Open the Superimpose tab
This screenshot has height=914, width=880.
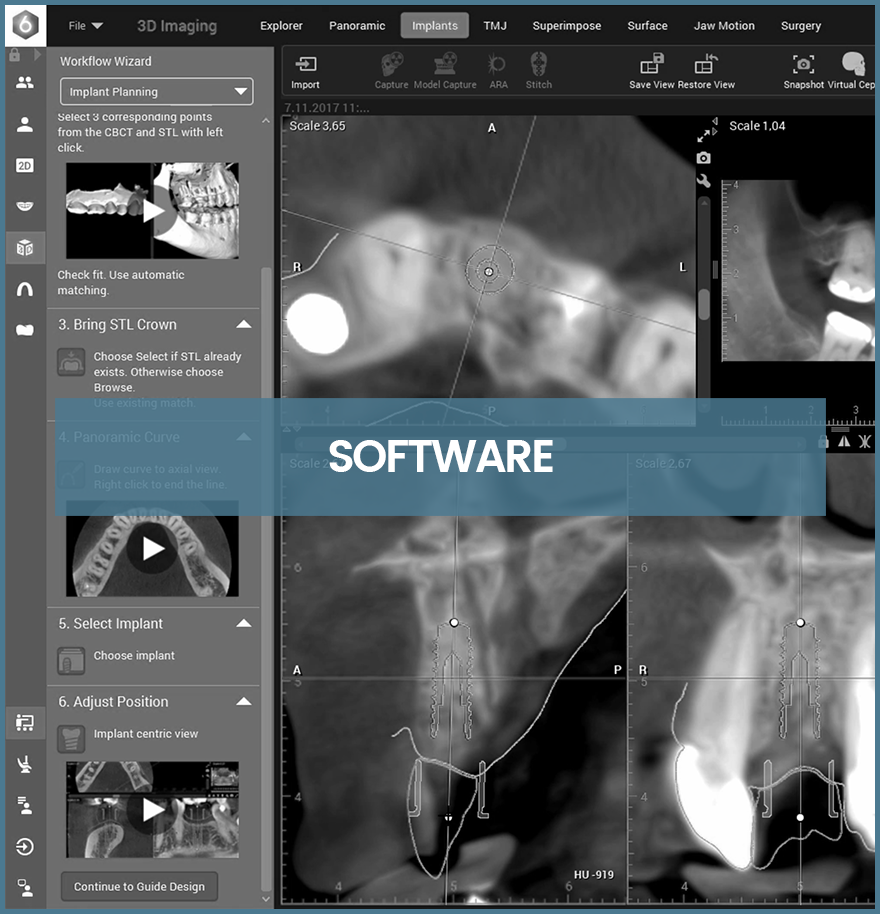(x=566, y=26)
